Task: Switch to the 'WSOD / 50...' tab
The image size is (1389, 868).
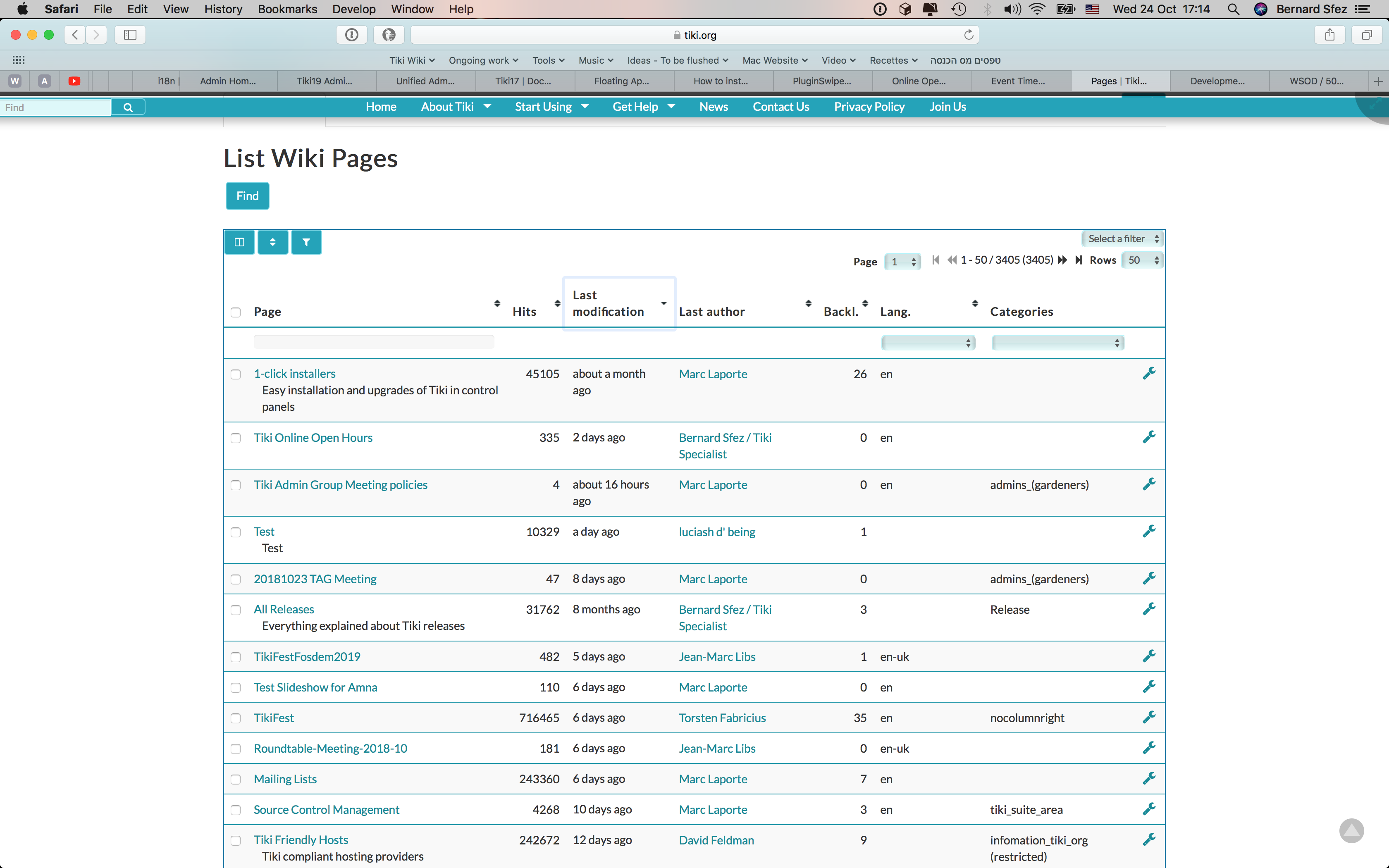Action: (1317, 81)
